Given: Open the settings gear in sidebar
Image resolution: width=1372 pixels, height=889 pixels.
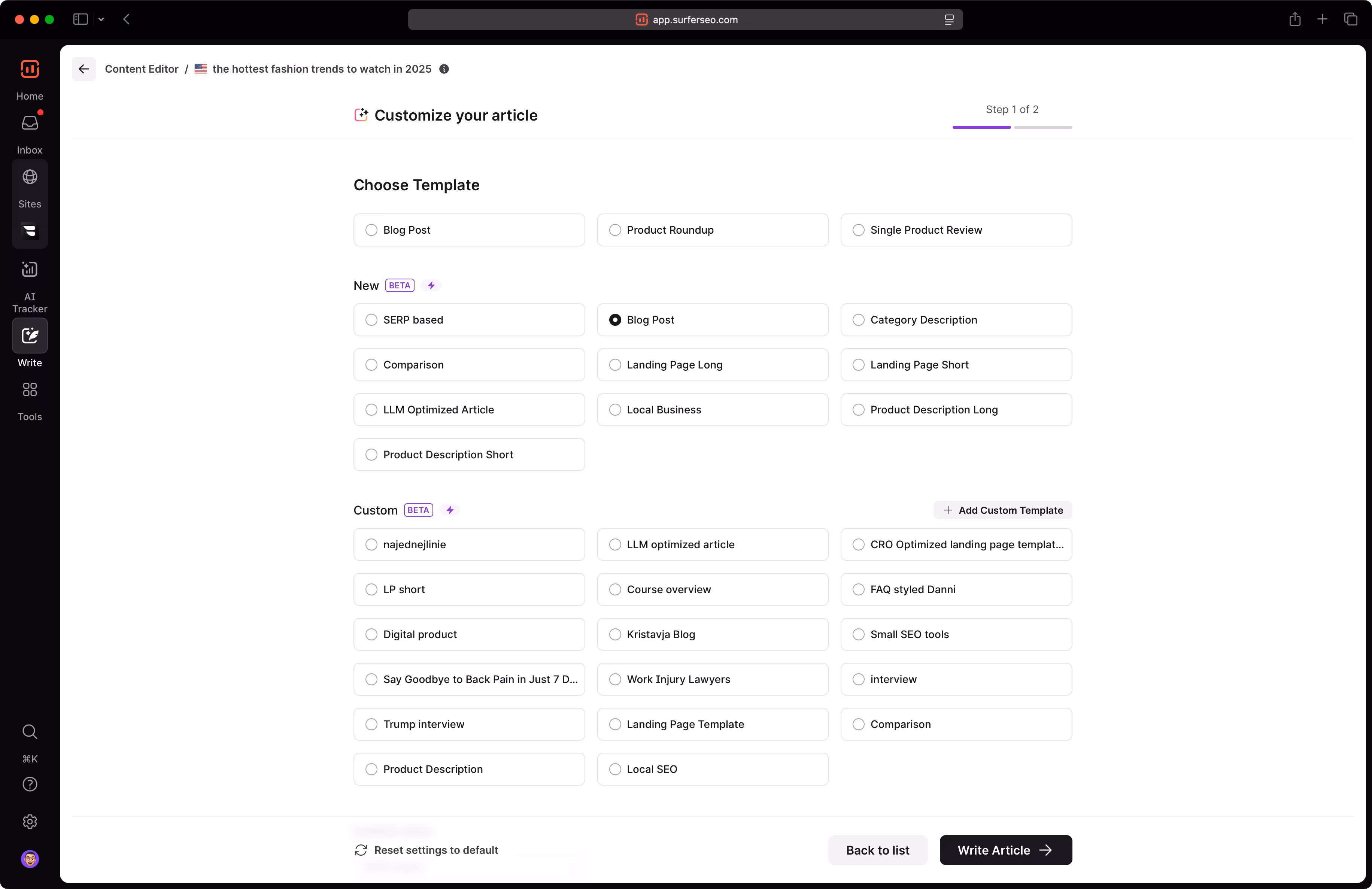Looking at the screenshot, I should [30, 822].
